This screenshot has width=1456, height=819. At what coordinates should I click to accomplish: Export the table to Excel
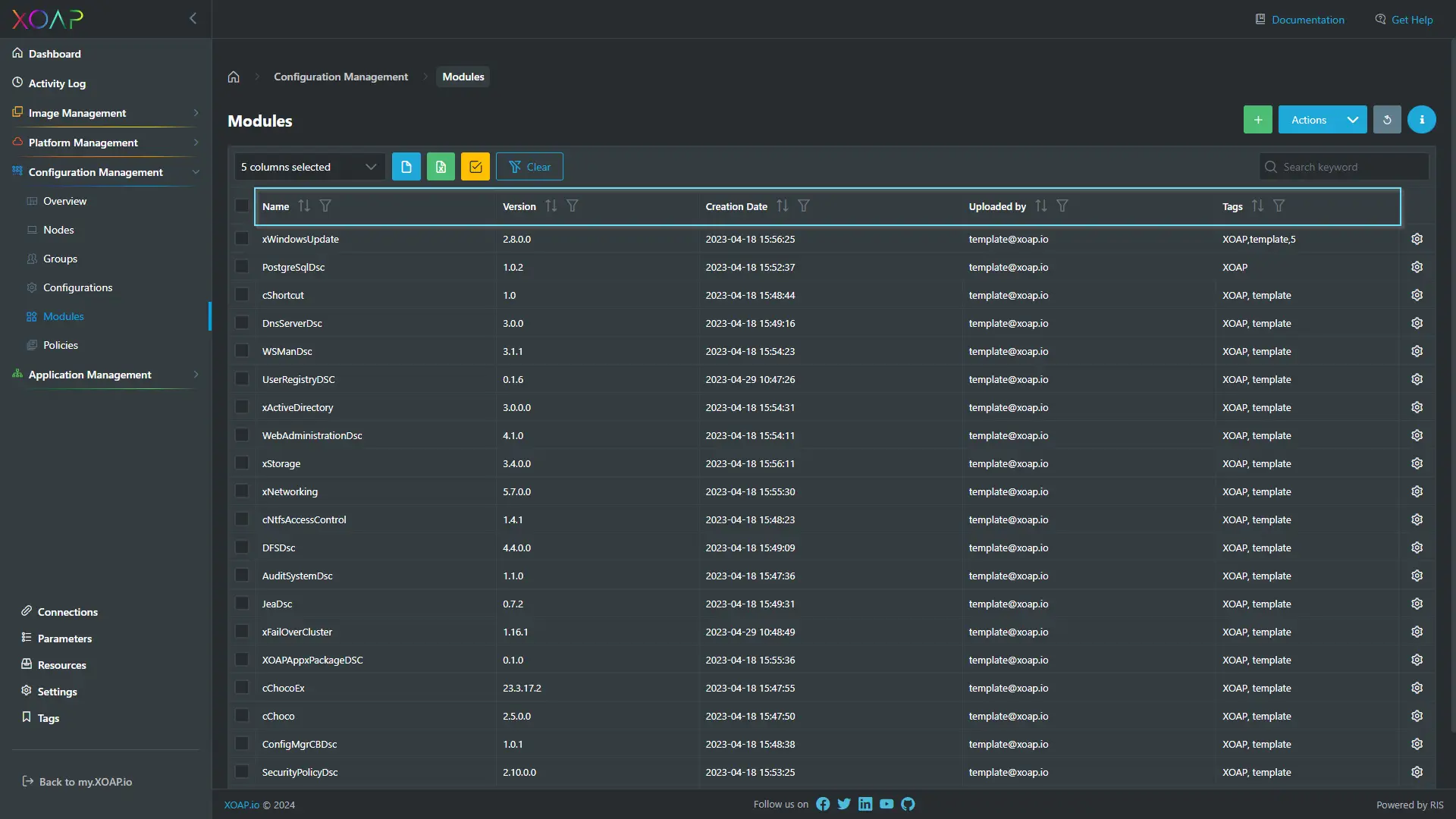(x=440, y=166)
